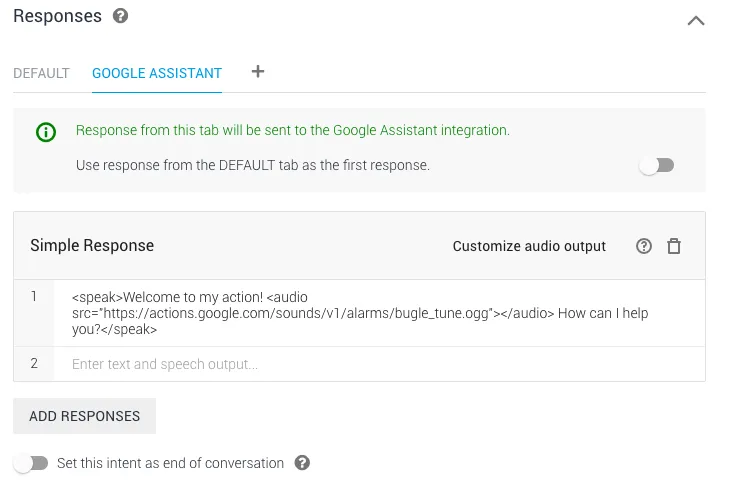
Task: Click help icon in Simple Response header
Action: (x=644, y=246)
